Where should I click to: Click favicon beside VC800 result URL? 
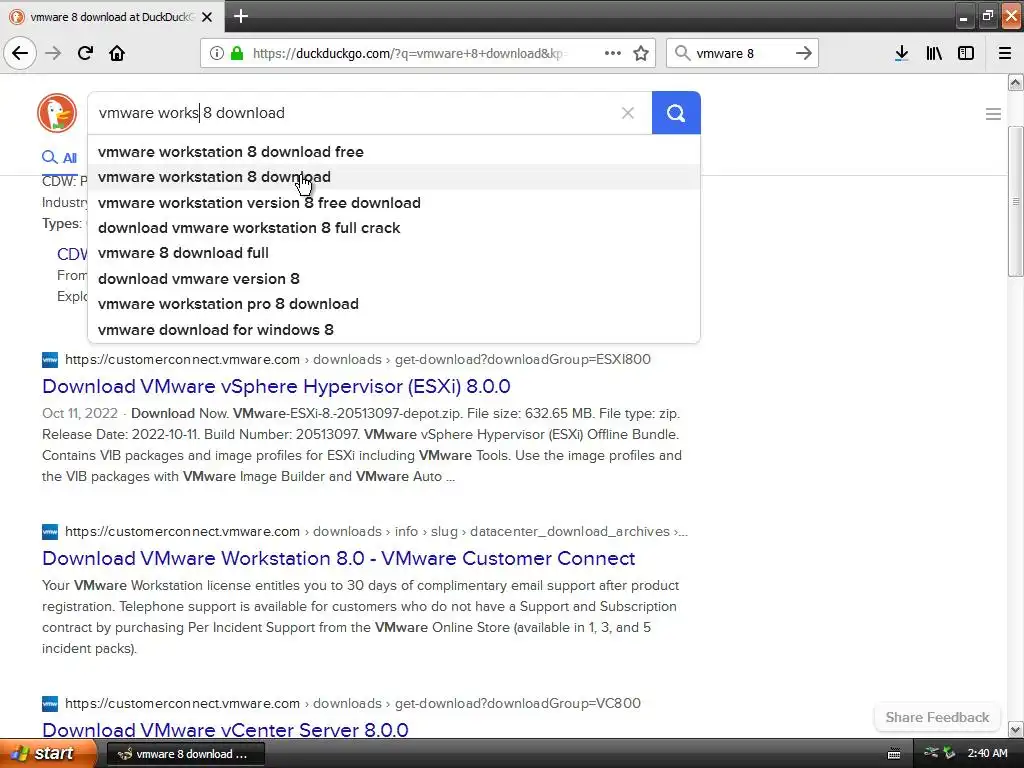coord(50,704)
